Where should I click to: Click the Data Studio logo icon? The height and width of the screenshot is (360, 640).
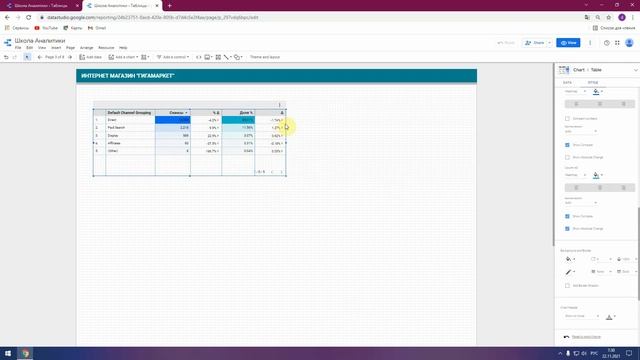(7, 43)
